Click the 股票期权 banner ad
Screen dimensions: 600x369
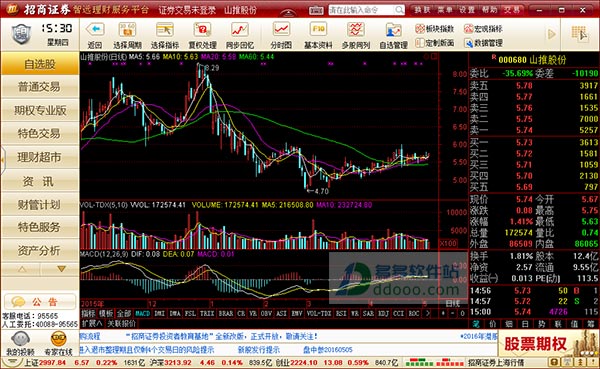(x=548, y=343)
